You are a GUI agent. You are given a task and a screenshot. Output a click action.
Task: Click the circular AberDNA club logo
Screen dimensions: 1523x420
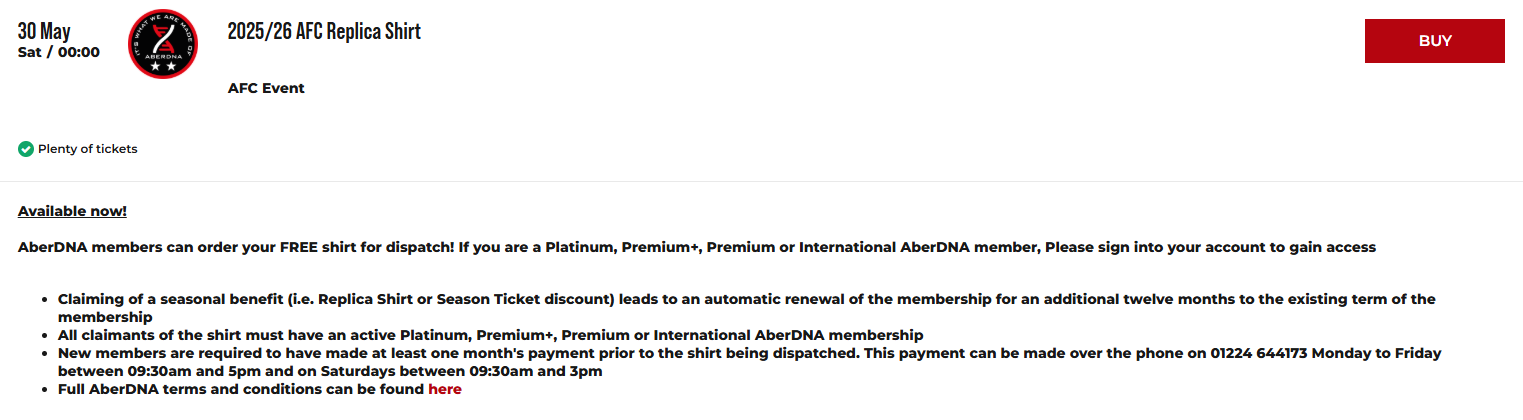pos(163,44)
